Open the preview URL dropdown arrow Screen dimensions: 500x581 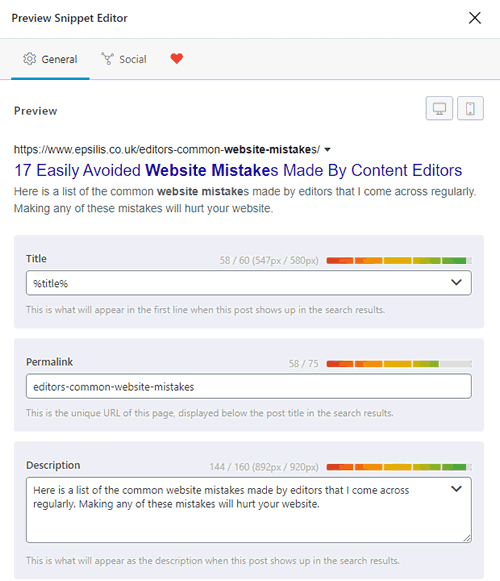pos(327,150)
